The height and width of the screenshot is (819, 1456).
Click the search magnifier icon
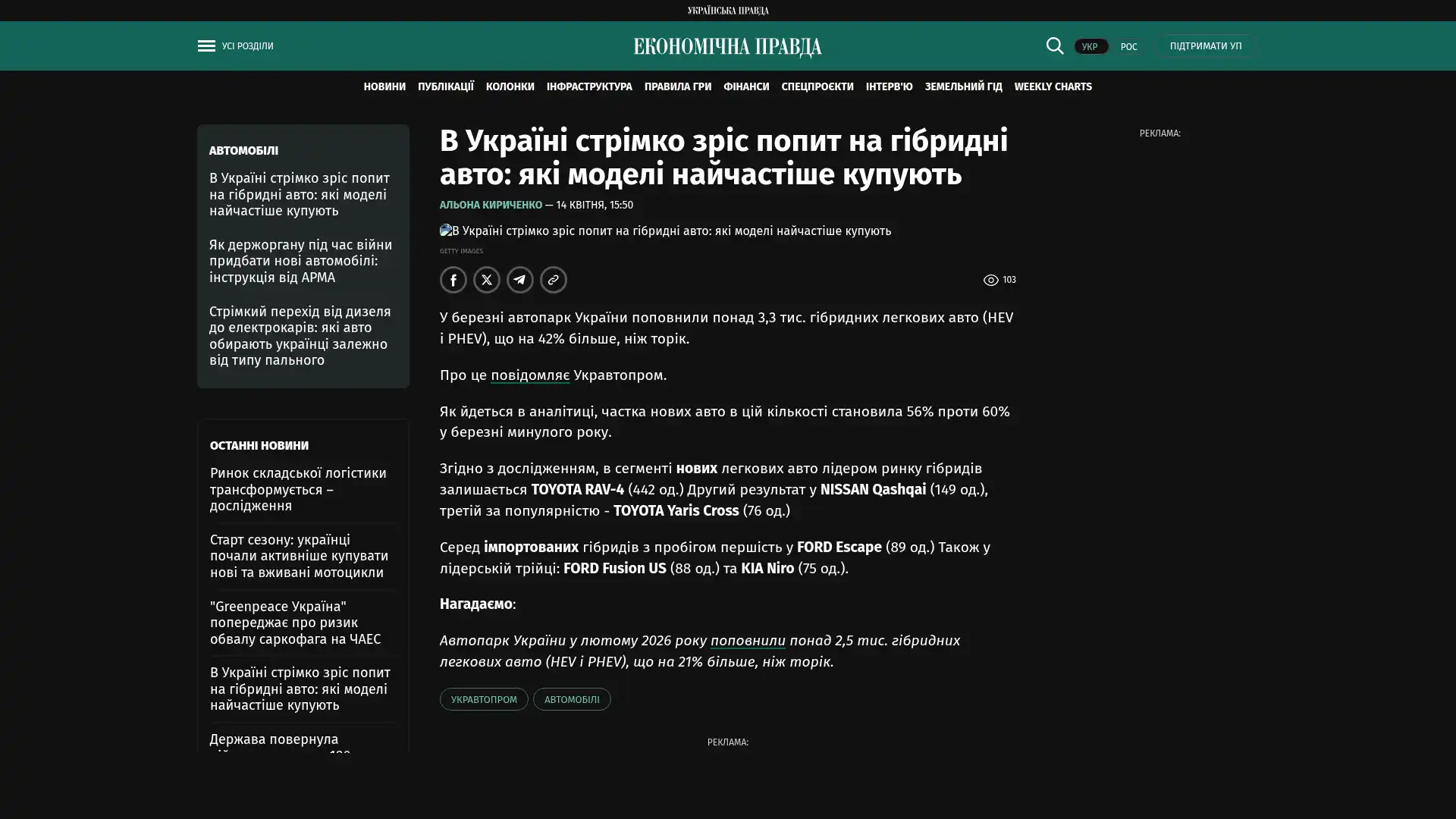1054,46
